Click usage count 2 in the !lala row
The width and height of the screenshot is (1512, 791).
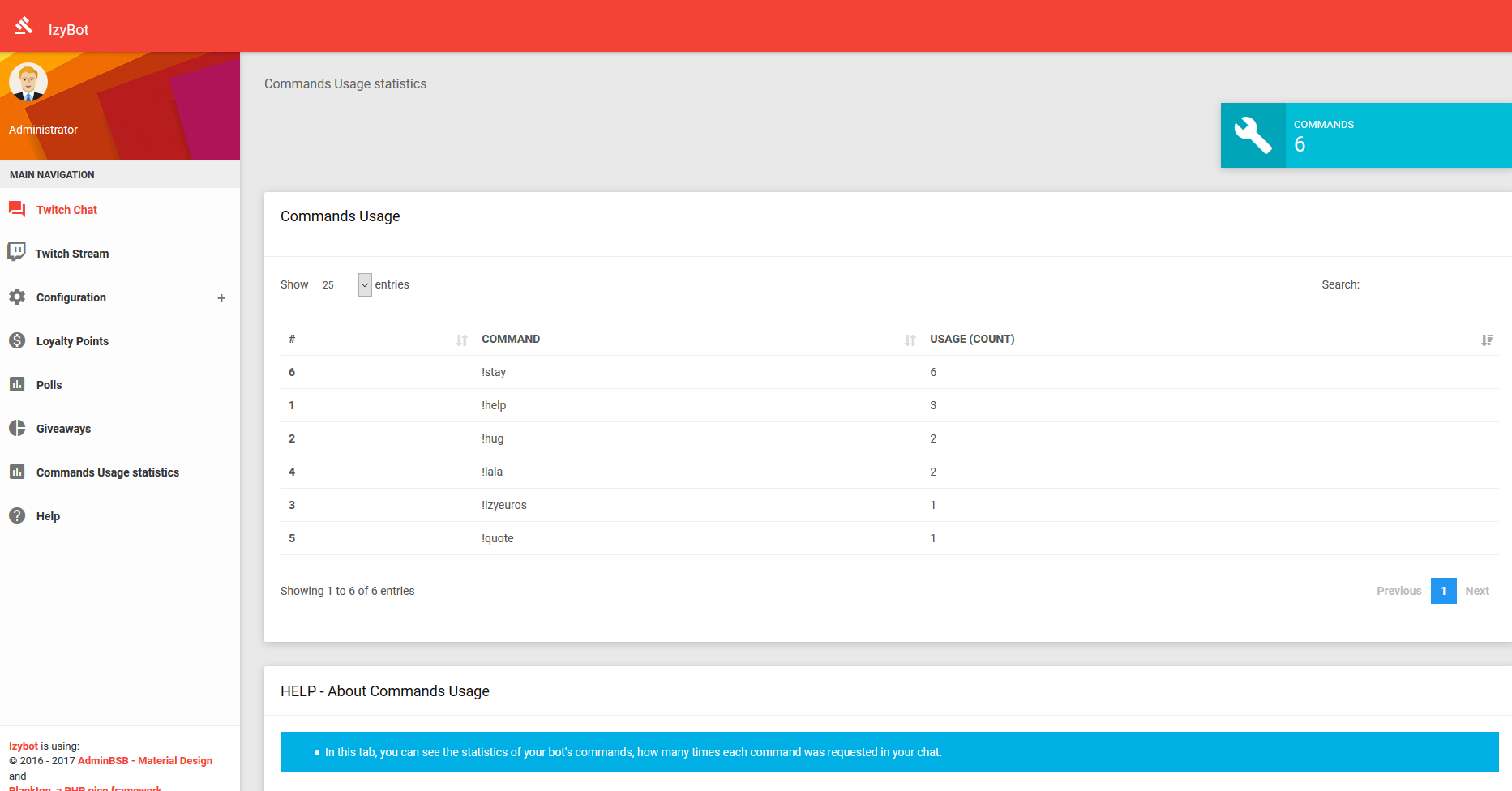933,472
